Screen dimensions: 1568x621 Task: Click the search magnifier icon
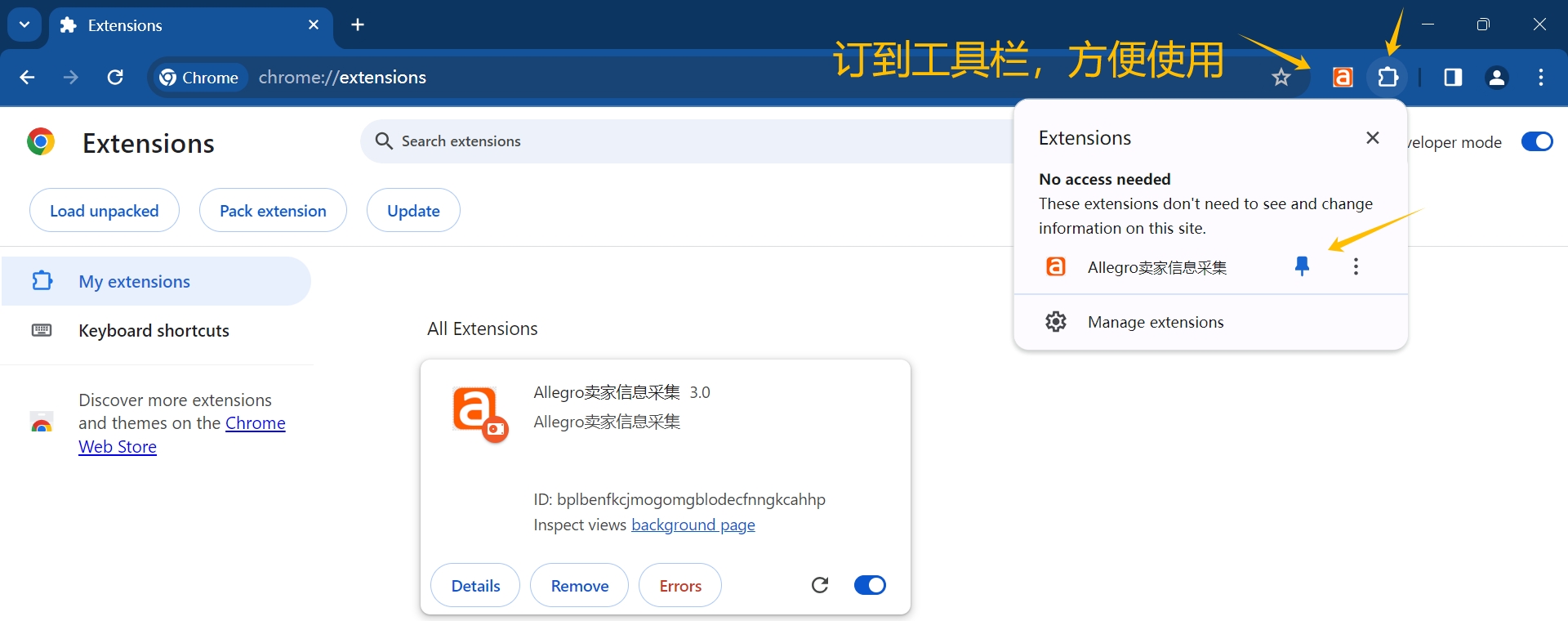pyautogui.click(x=384, y=141)
